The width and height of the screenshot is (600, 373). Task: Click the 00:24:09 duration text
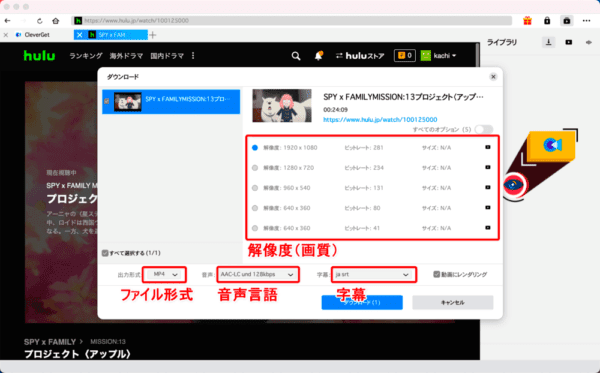point(335,109)
